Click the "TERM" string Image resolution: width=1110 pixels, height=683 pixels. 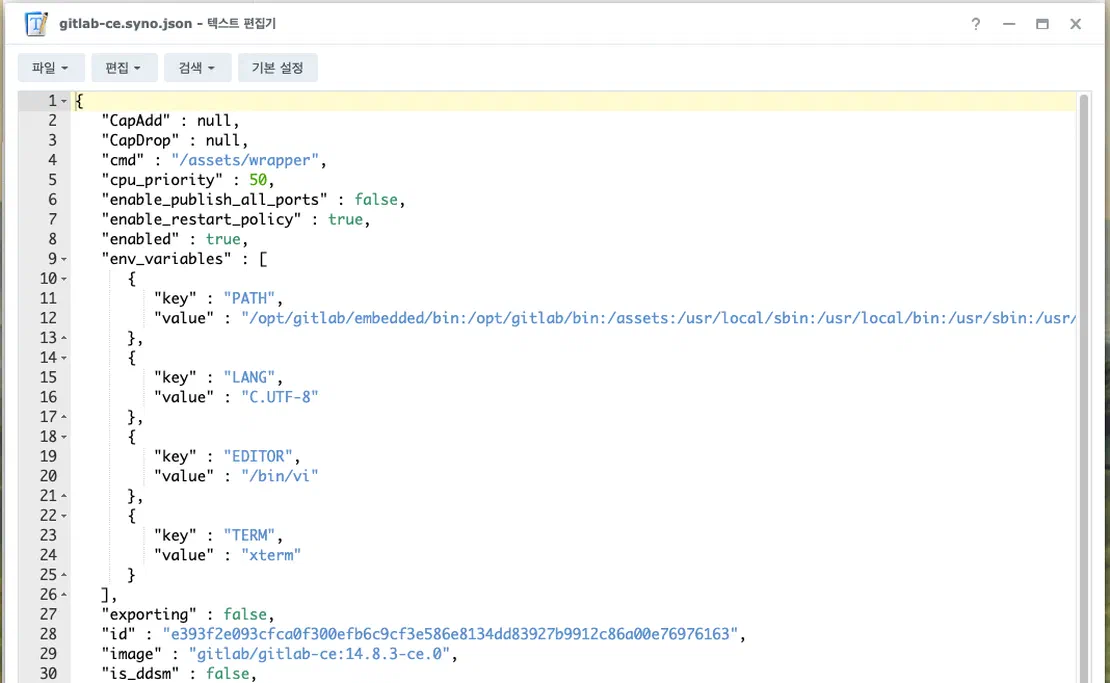(249, 536)
